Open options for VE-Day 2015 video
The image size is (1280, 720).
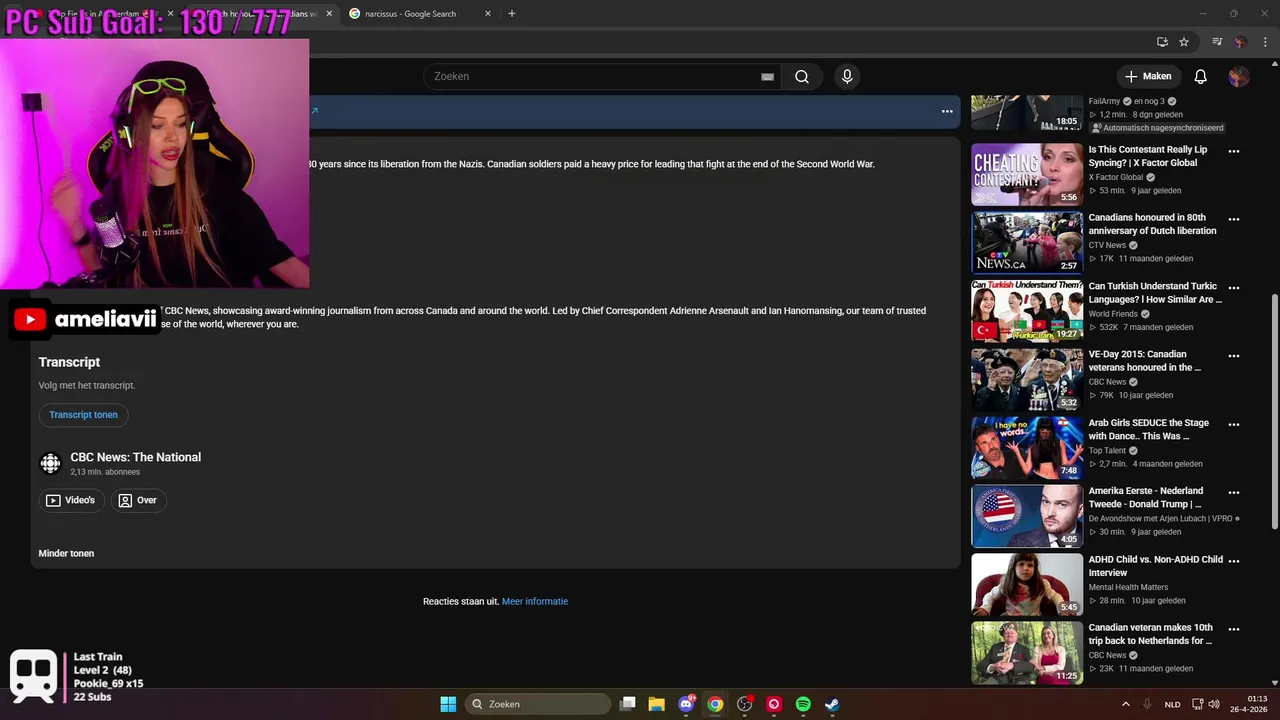tap(1234, 355)
